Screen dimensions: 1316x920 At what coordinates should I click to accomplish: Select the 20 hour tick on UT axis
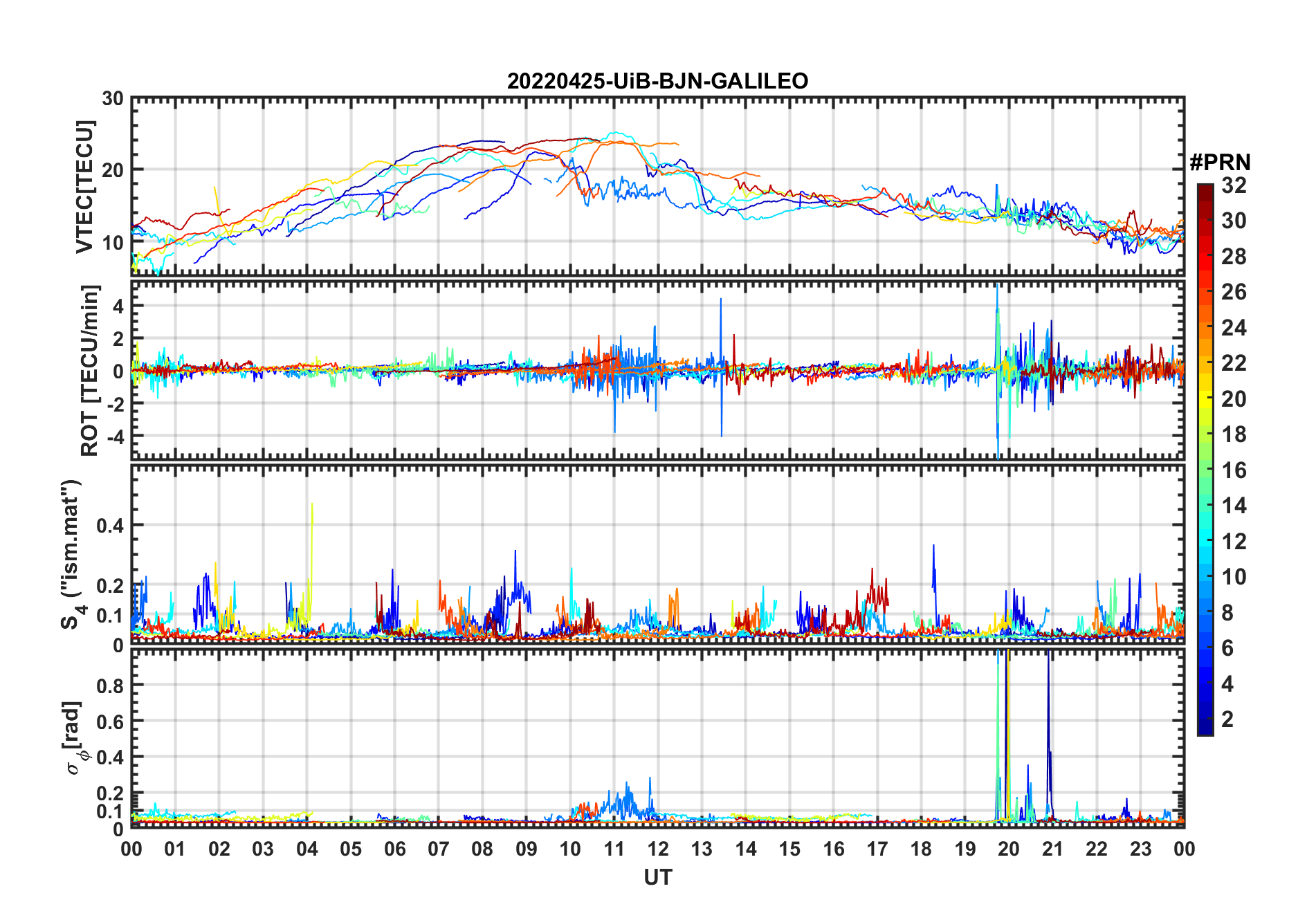pos(1008,849)
